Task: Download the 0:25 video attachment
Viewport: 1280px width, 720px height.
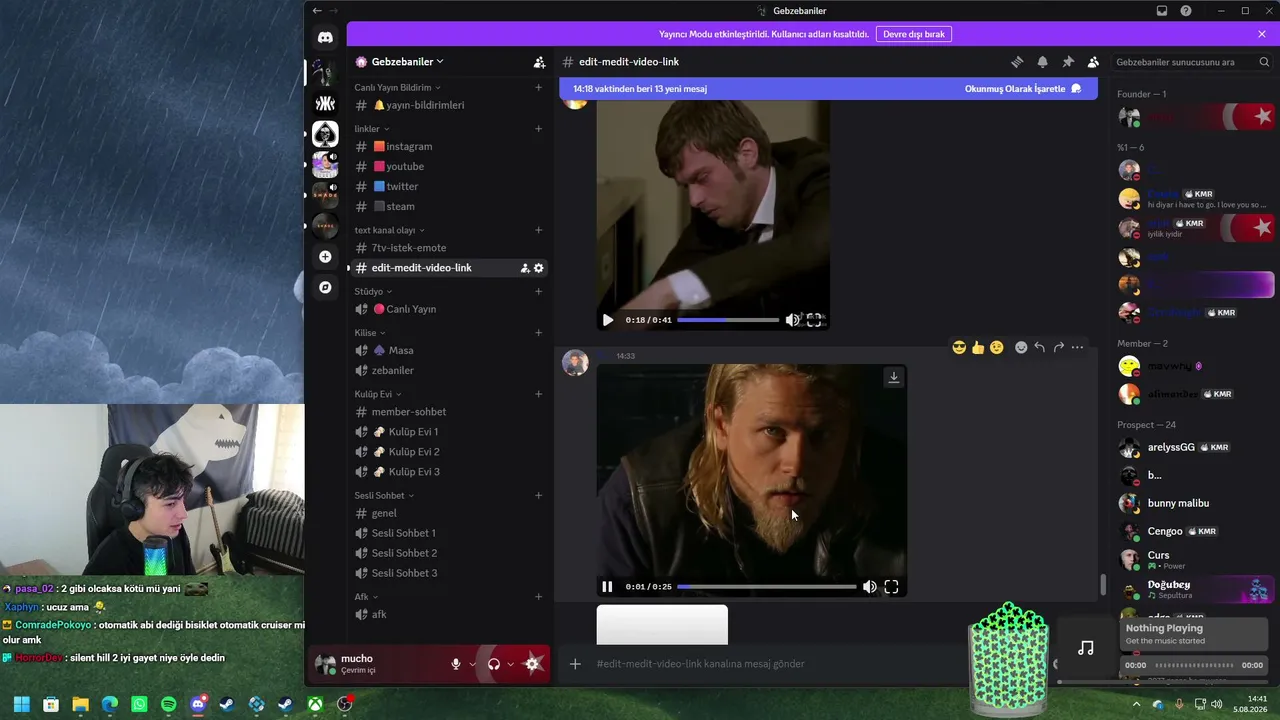Action: [894, 377]
